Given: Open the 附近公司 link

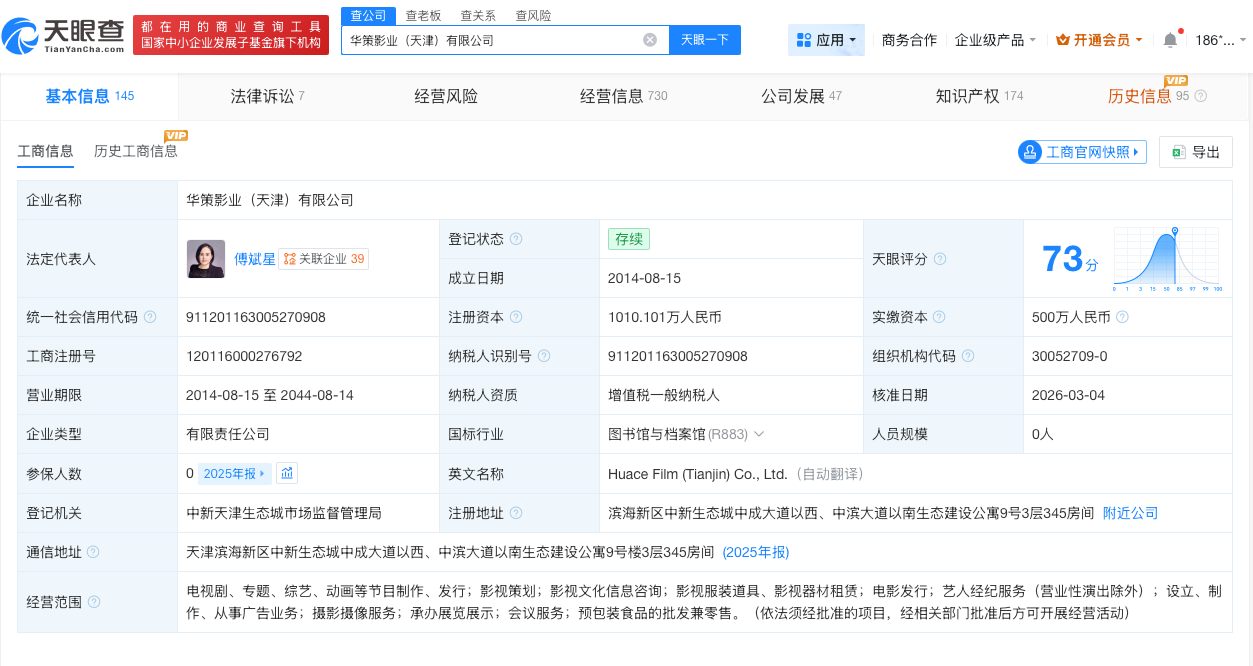Looking at the screenshot, I should click(1129, 513).
